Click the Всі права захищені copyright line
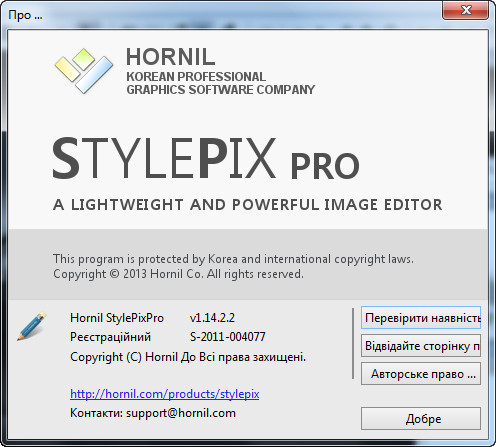Viewport: 496px width, 447px height. point(188,357)
